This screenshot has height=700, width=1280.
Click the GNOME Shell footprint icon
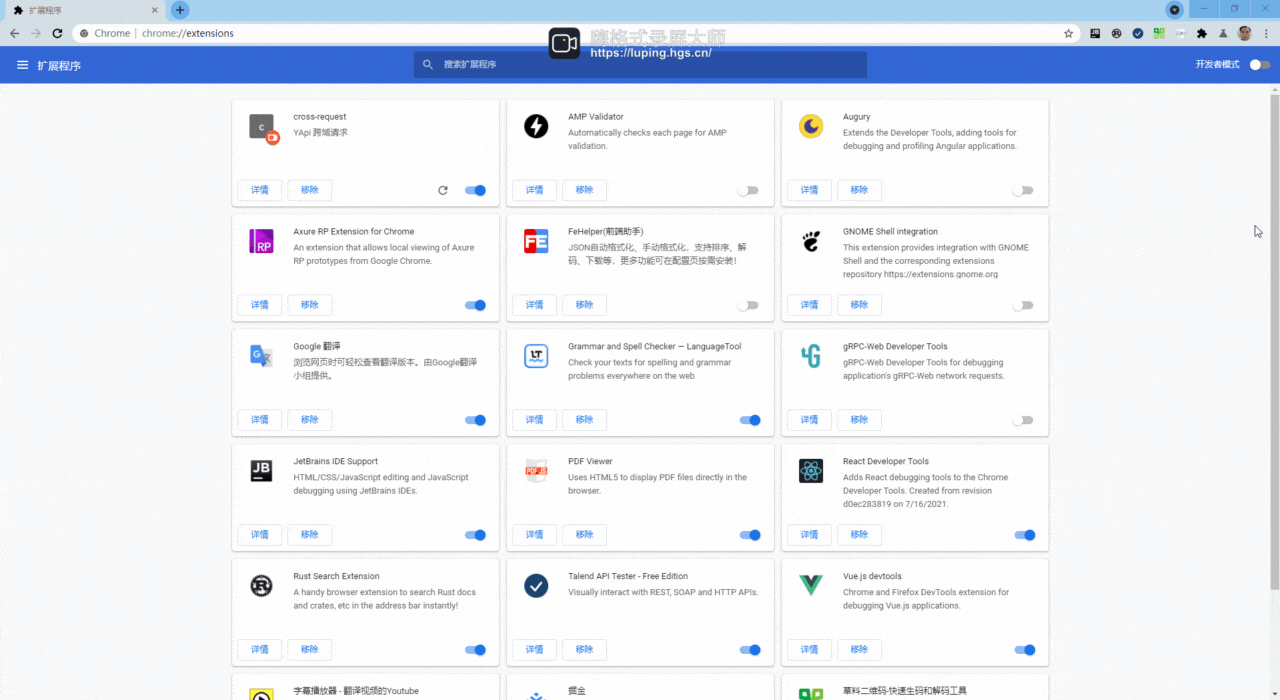[x=811, y=241]
